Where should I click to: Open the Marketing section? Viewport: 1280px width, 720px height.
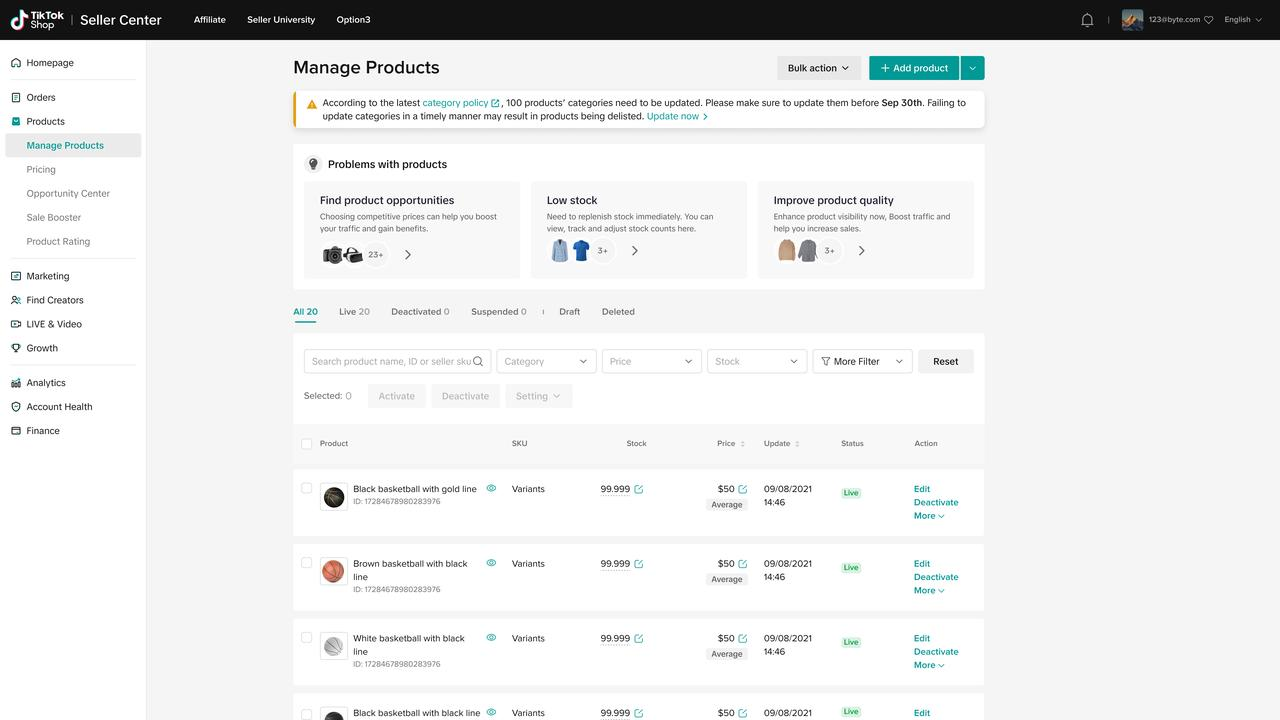(x=47, y=276)
